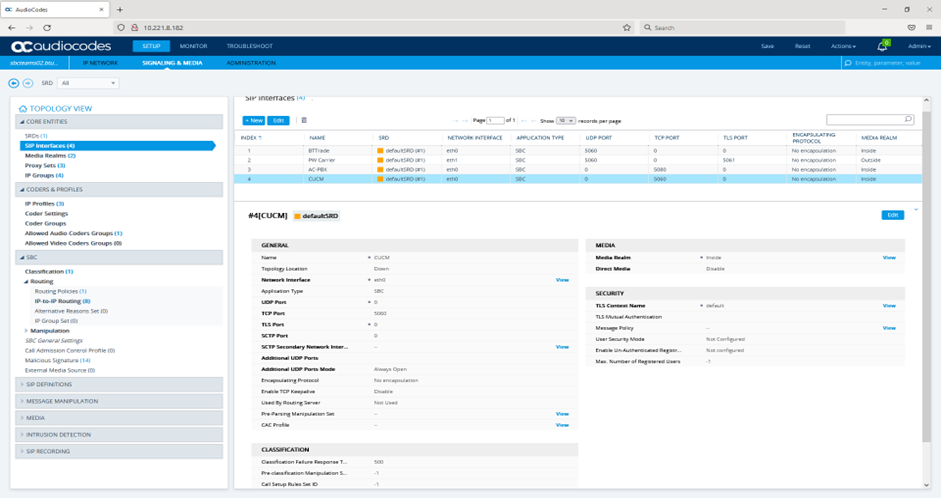Screen dimensions: 941x498
Task: Click the View link for Media Realm
Action: point(889,257)
